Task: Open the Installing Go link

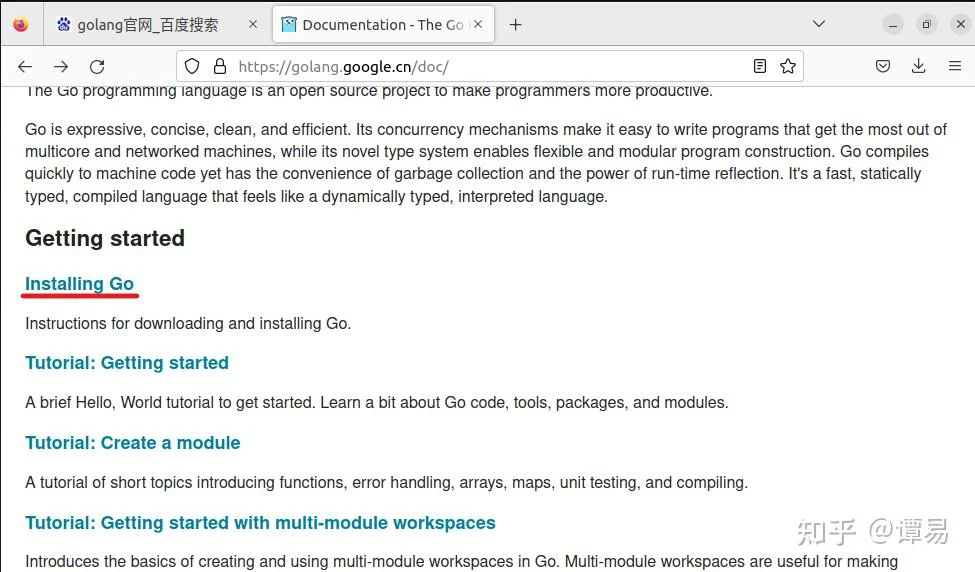Action: pyautogui.click(x=79, y=284)
